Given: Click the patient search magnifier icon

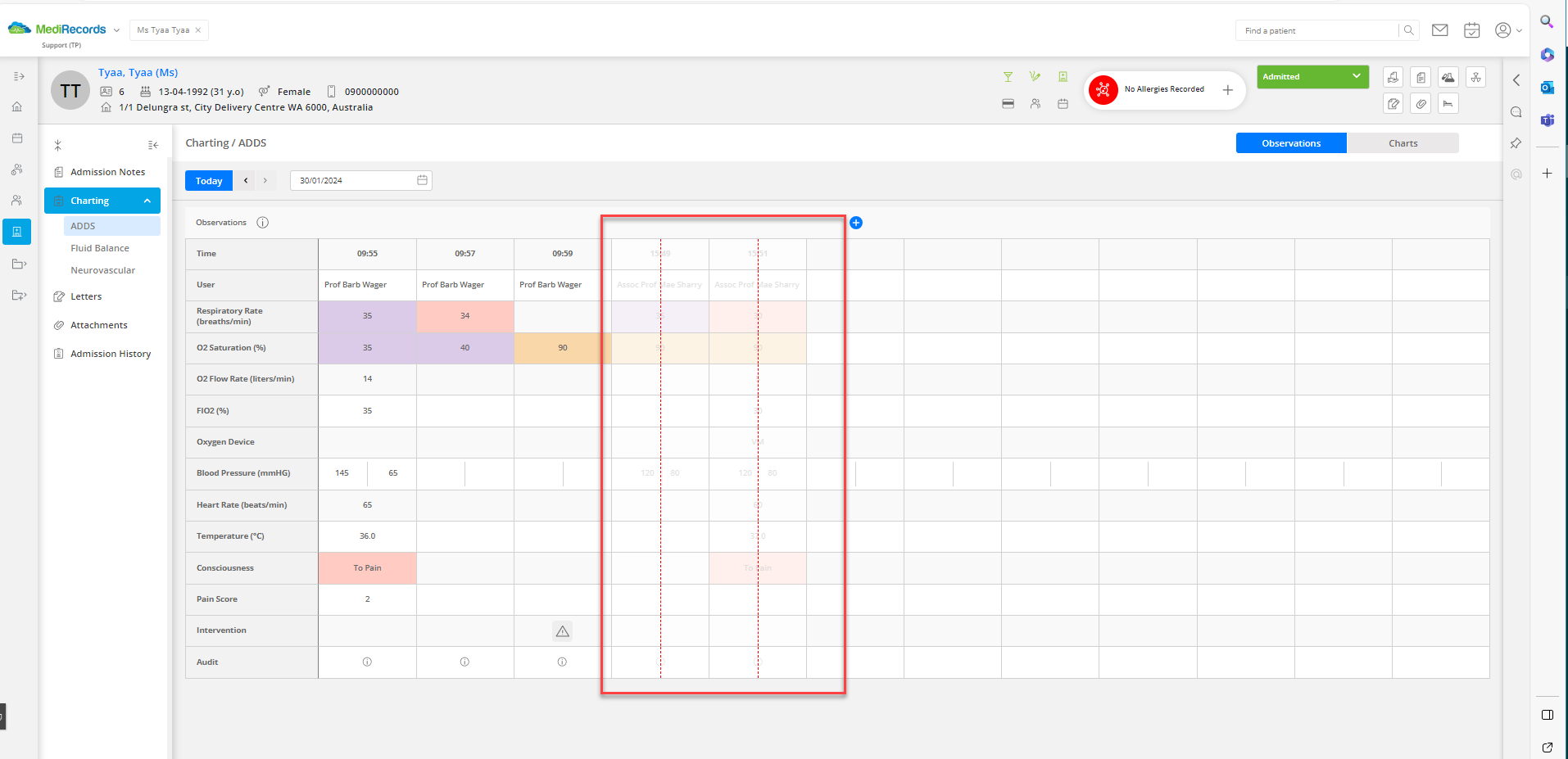Looking at the screenshot, I should click(1408, 30).
